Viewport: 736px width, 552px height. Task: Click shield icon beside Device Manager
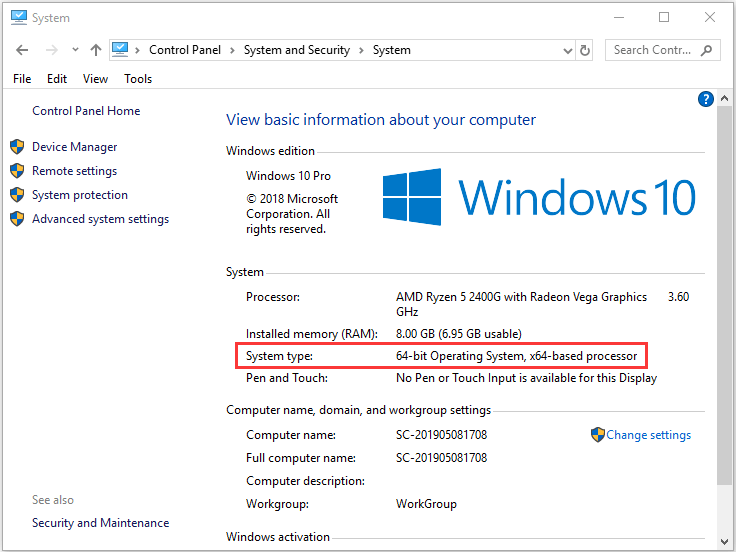[17, 147]
